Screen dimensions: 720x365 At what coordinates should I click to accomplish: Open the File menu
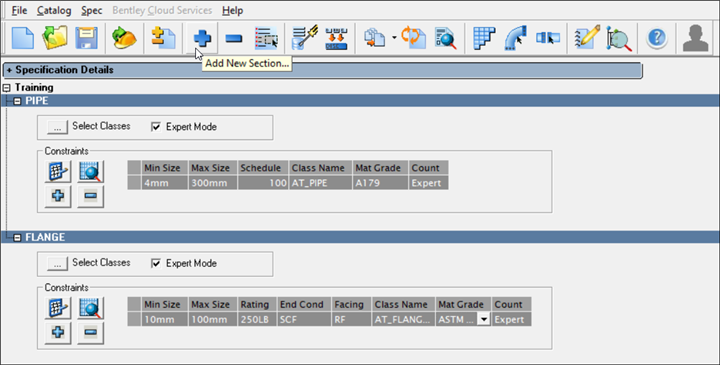(x=19, y=10)
